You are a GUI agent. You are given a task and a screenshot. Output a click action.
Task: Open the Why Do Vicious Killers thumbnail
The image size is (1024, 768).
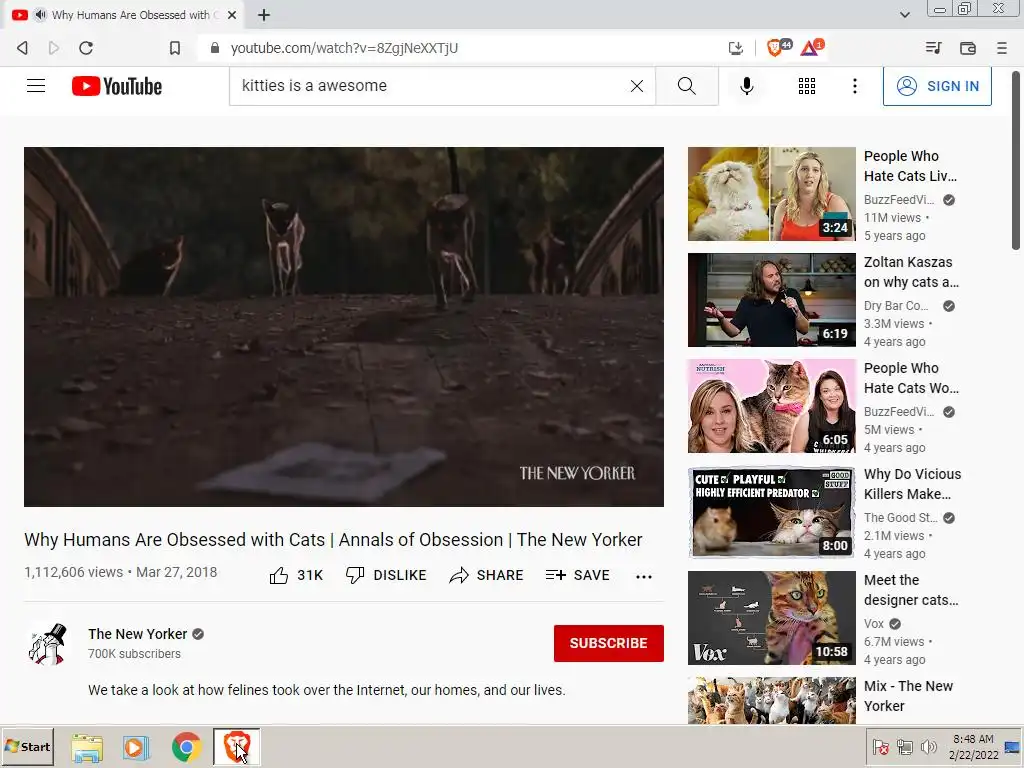click(771, 512)
